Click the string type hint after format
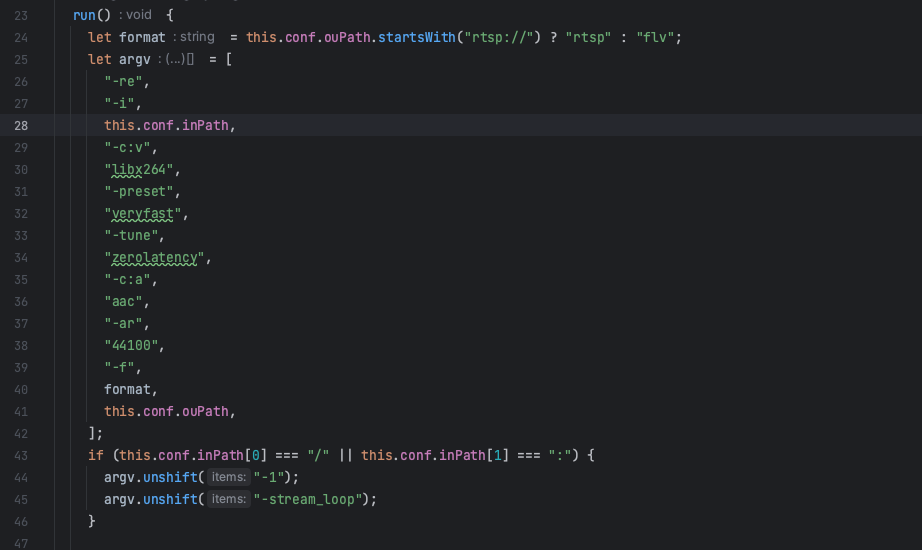Viewport: 922px width, 550px height. coord(197,37)
